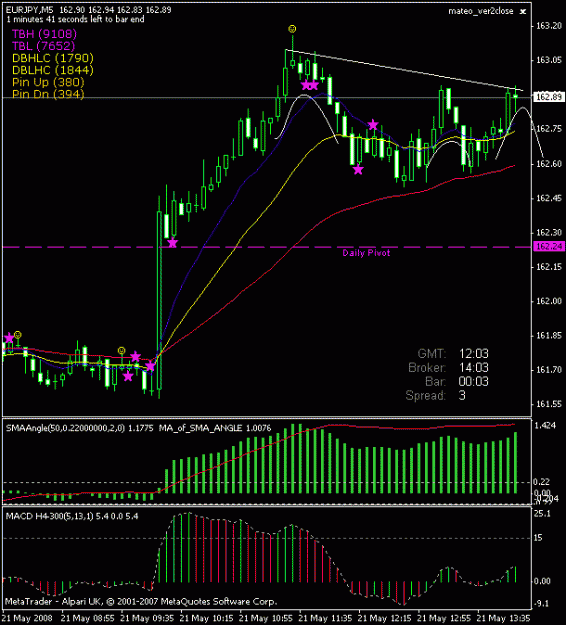Select the 21 May 09:35 time label
Image resolution: width=566 pixels, height=625 pixels.
pos(147,618)
